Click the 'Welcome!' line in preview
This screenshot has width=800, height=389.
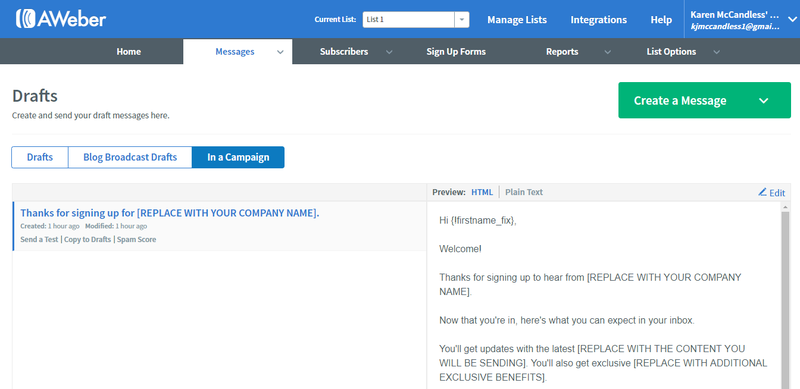click(460, 249)
